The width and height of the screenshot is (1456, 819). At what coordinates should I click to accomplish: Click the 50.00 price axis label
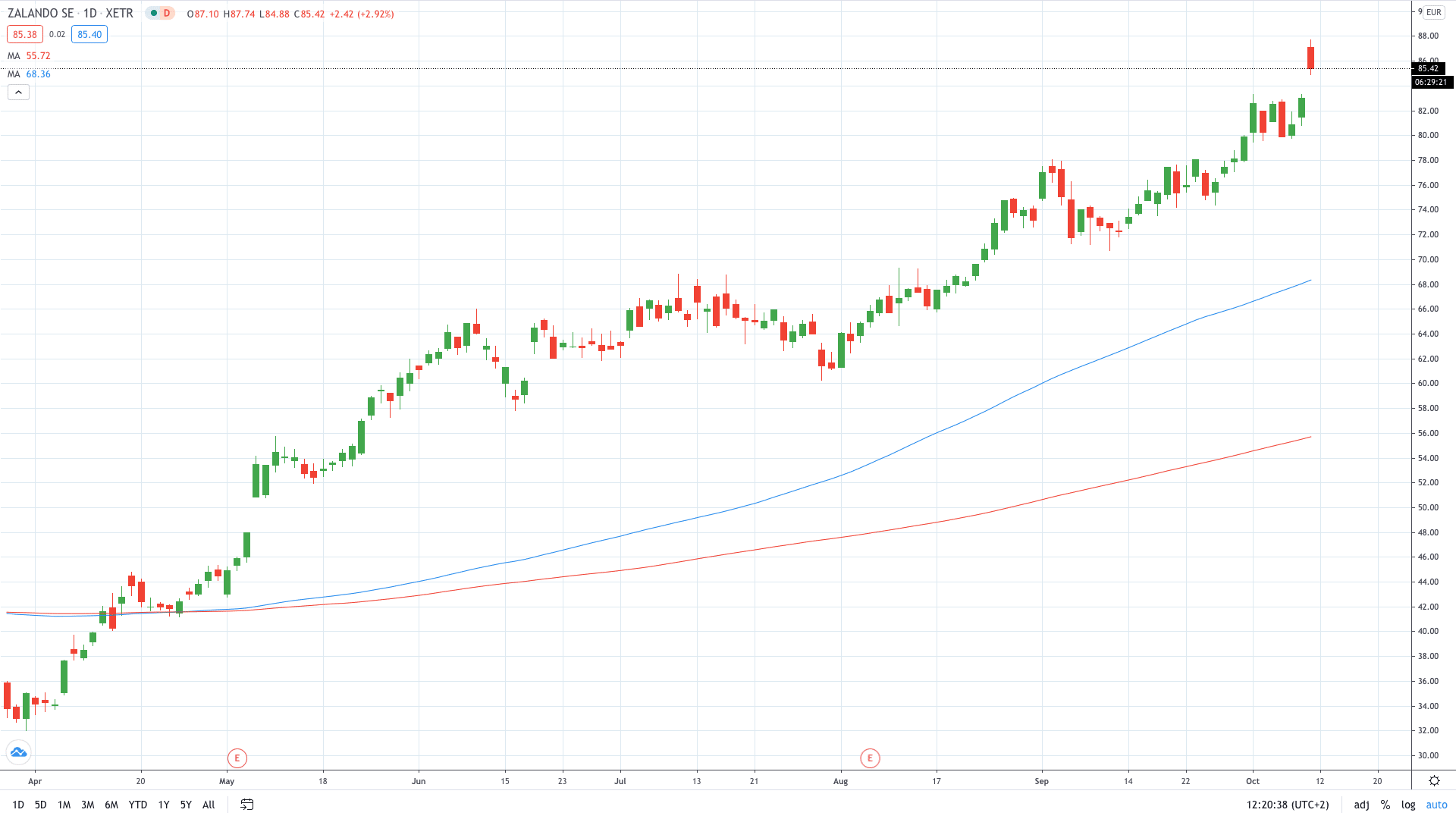(x=1428, y=507)
